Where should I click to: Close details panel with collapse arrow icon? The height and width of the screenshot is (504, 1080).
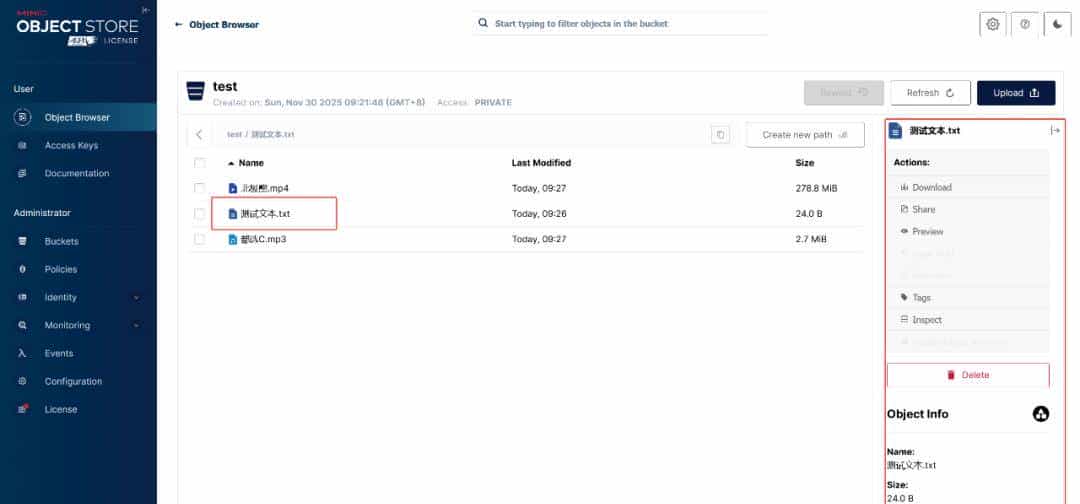(x=1055, y=131)
